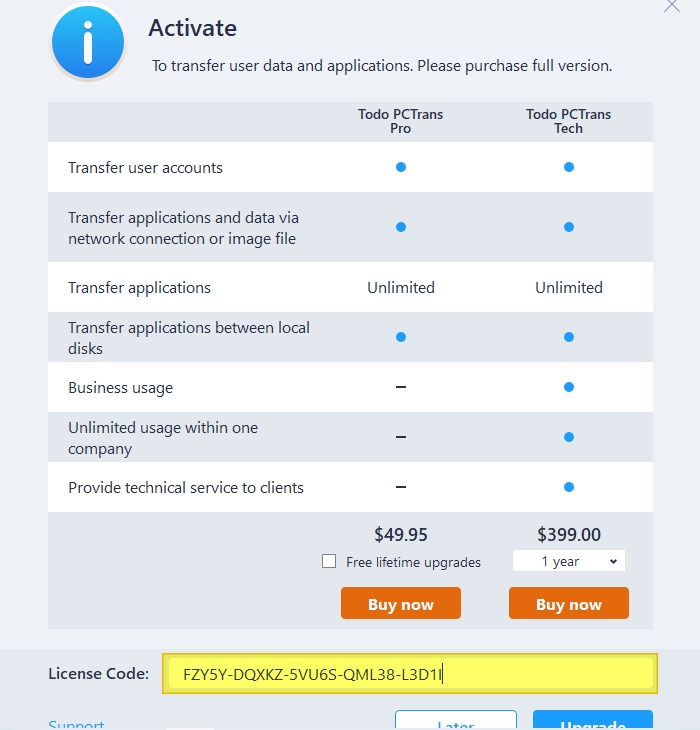The image size is (700, 730).
Task: Open the Support link
Action: [x=76, y=724]
